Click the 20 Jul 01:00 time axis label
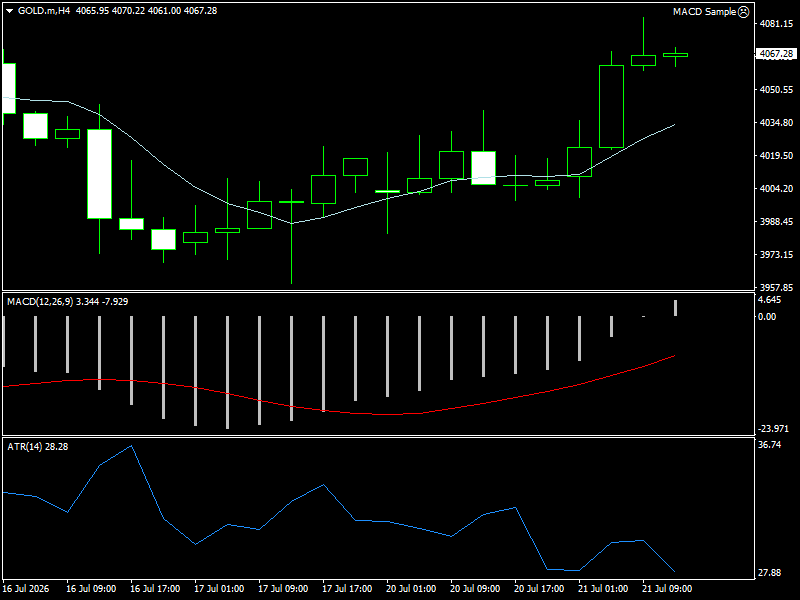 (x=411, y=589)
